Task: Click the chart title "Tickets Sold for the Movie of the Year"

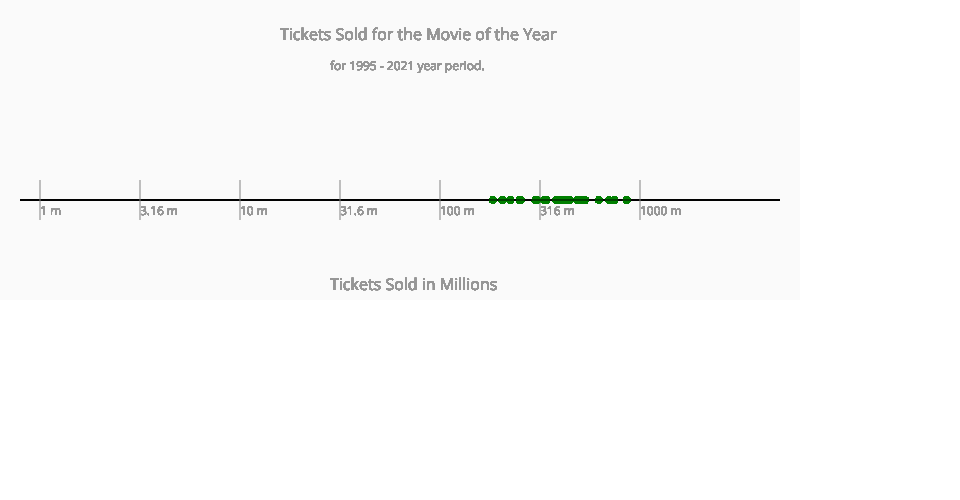Action: [418, 34]
